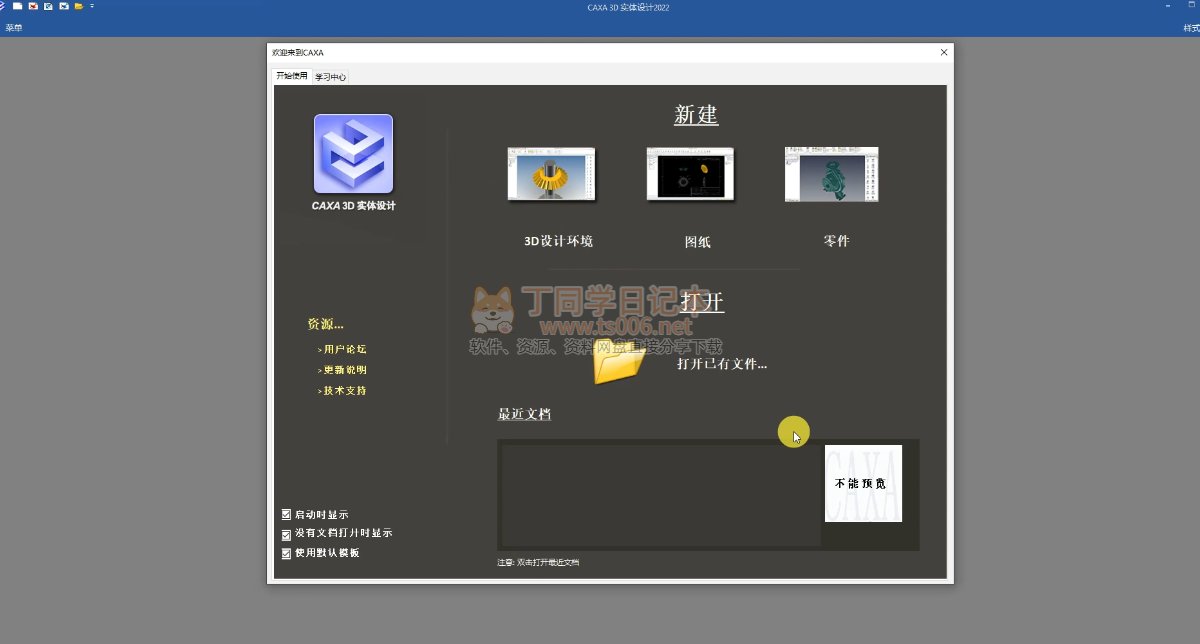Switch to the 学习中心 tab
Image resolution: width=1200 pixels, height=644 pixels.
tap(330, 77)
